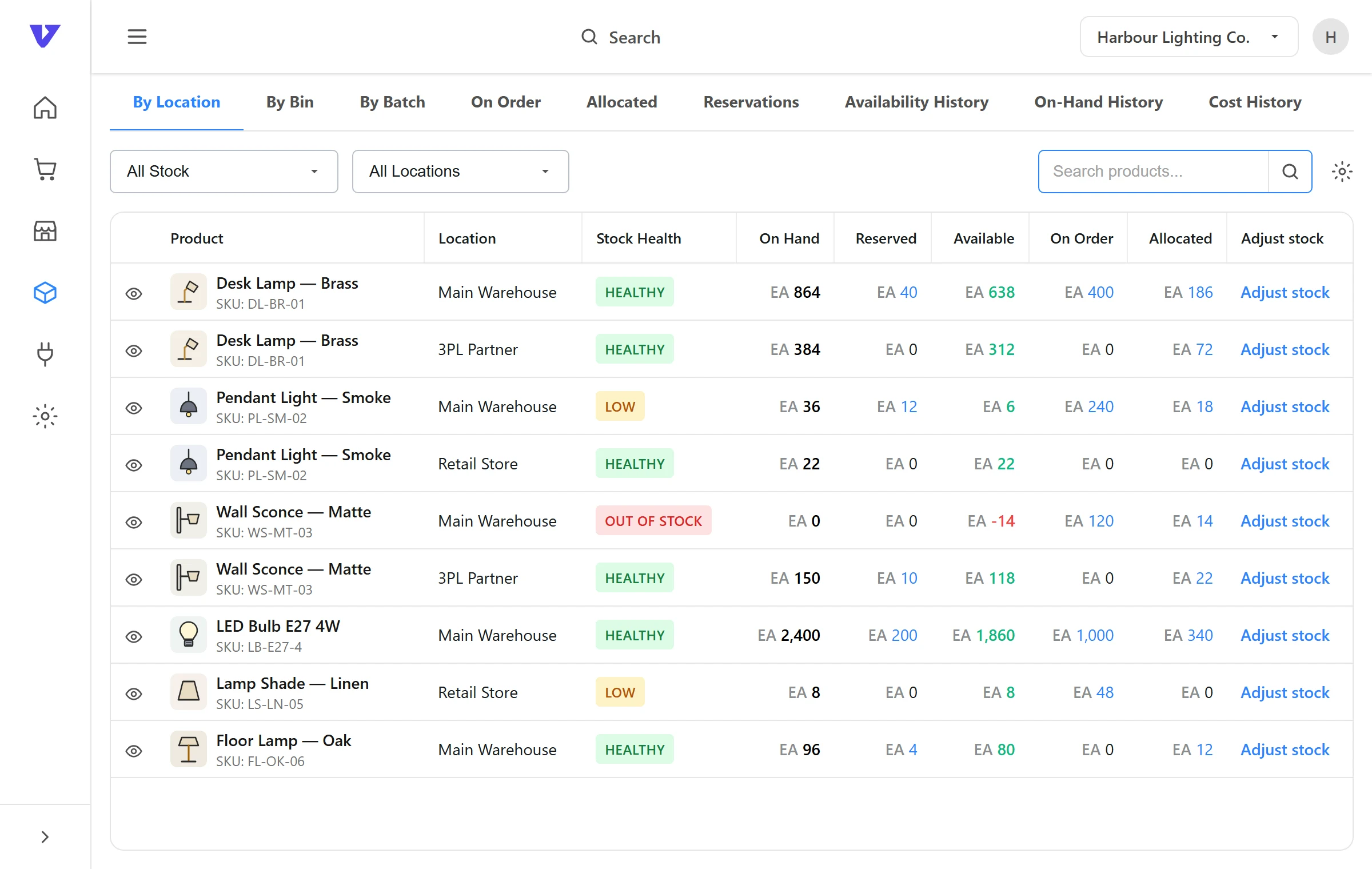This screenshot has height=869, width=1372.
Task: Switch to the By Bin tab
Action: [290, 102]
